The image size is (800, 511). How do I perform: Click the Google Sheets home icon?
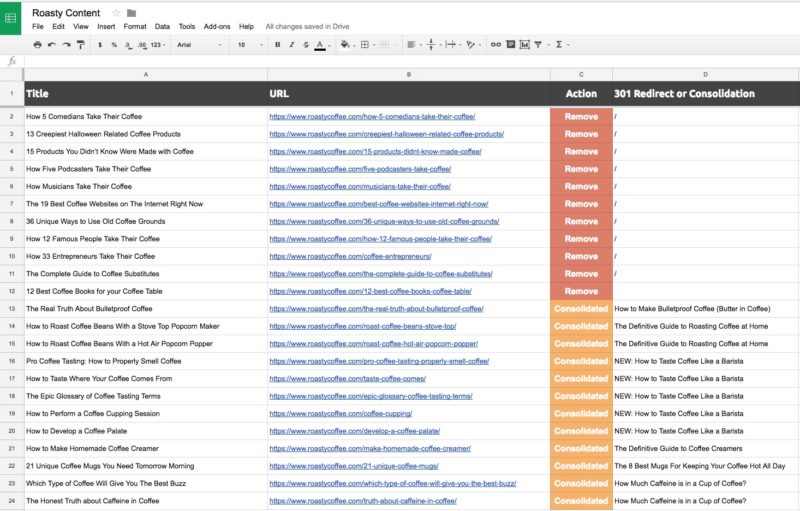11,18
